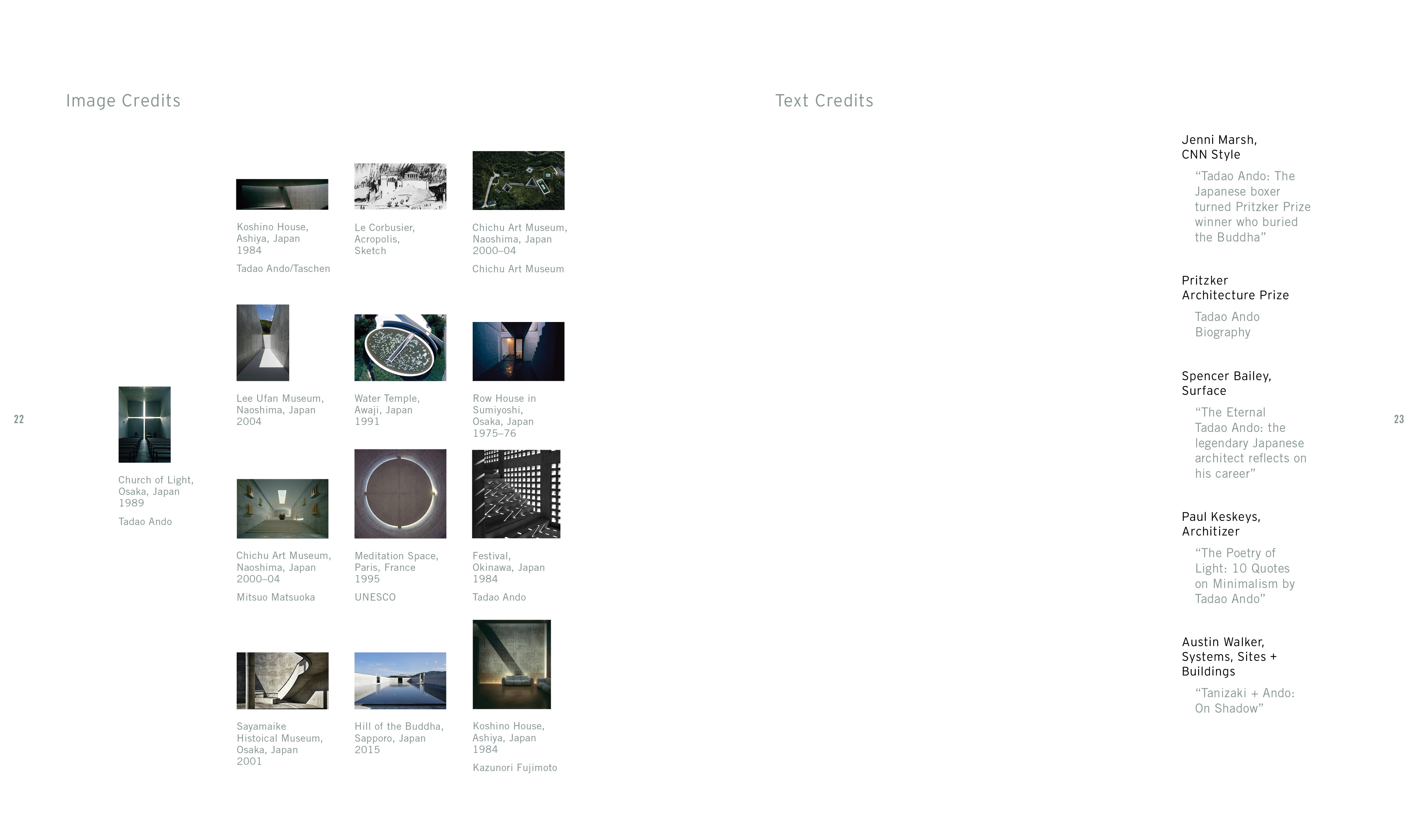Click the 'Tadao Ando Biography' text
1418x840 pixels.
pos(1227,324)
